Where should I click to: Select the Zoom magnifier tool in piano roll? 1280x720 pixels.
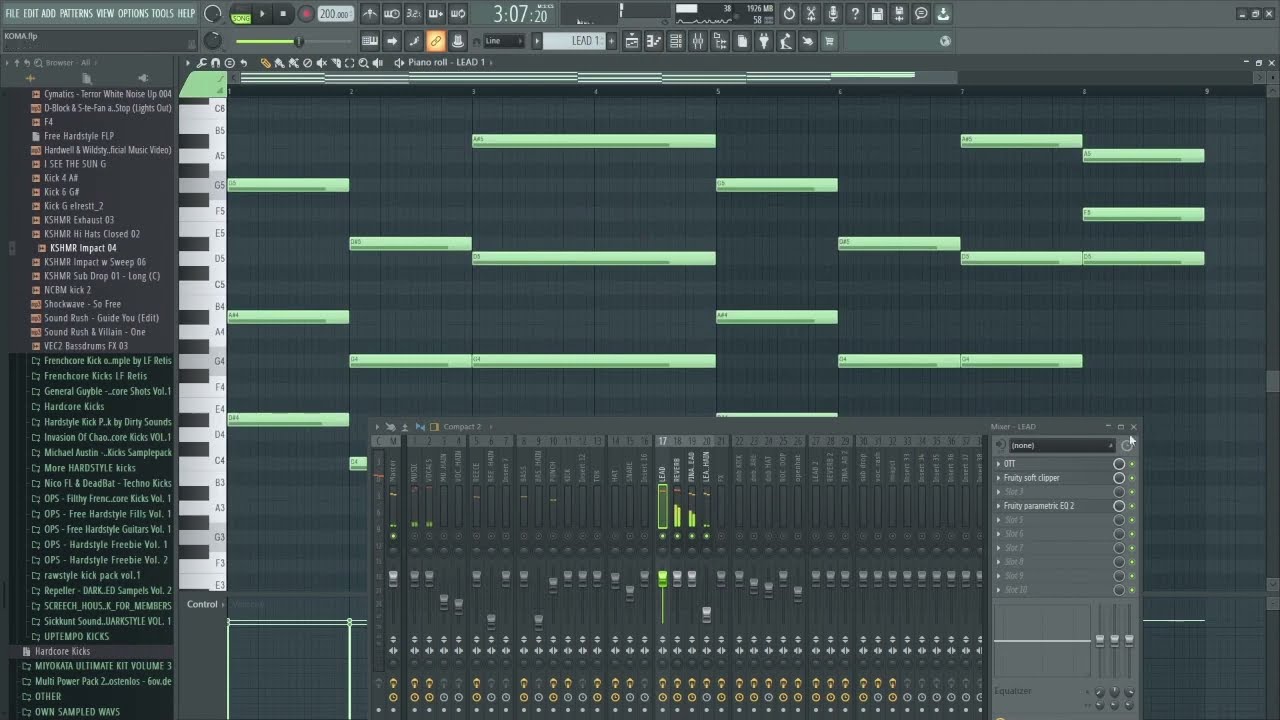coord(363,63)
